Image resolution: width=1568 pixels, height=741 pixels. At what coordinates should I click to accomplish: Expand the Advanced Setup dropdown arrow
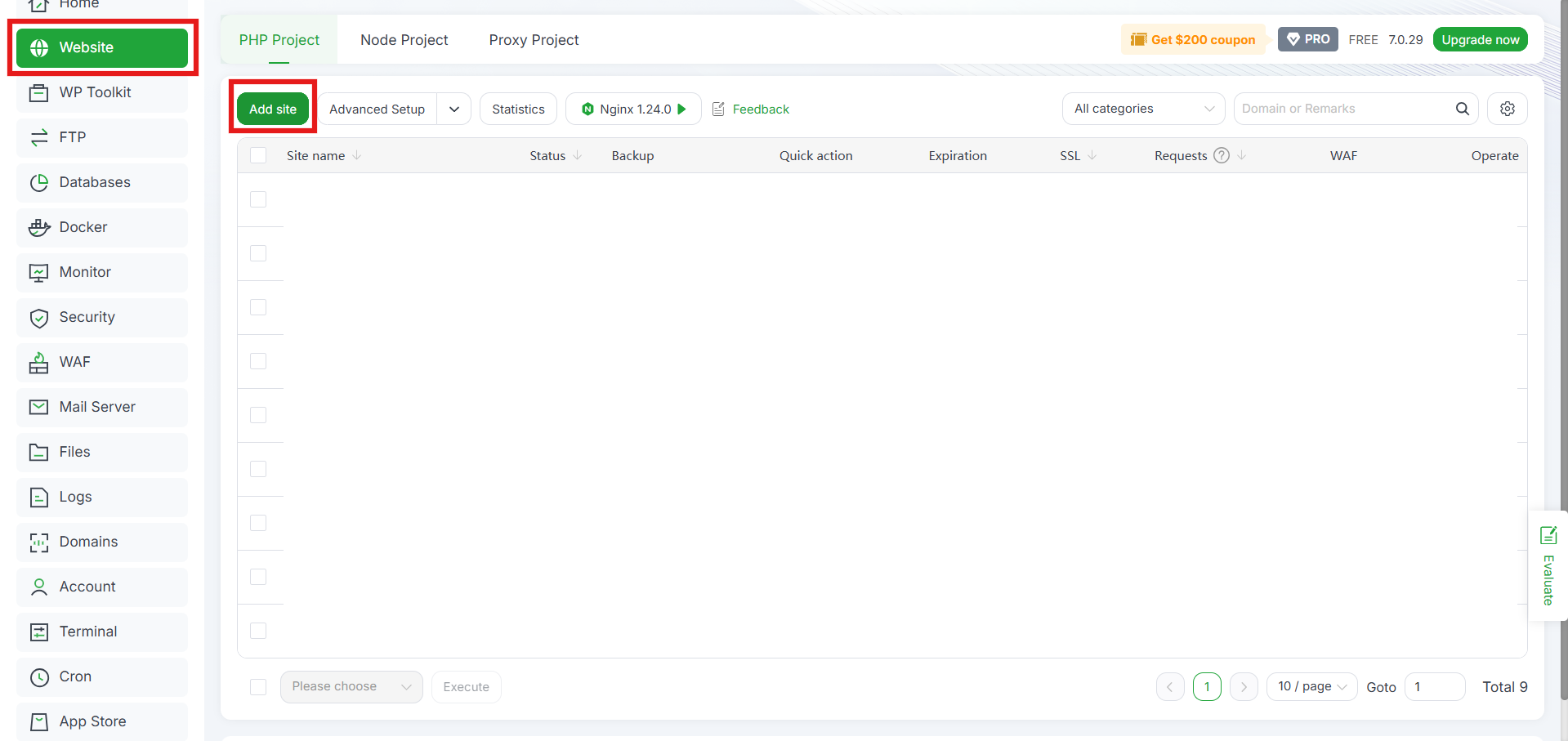[x=454, y=109]
